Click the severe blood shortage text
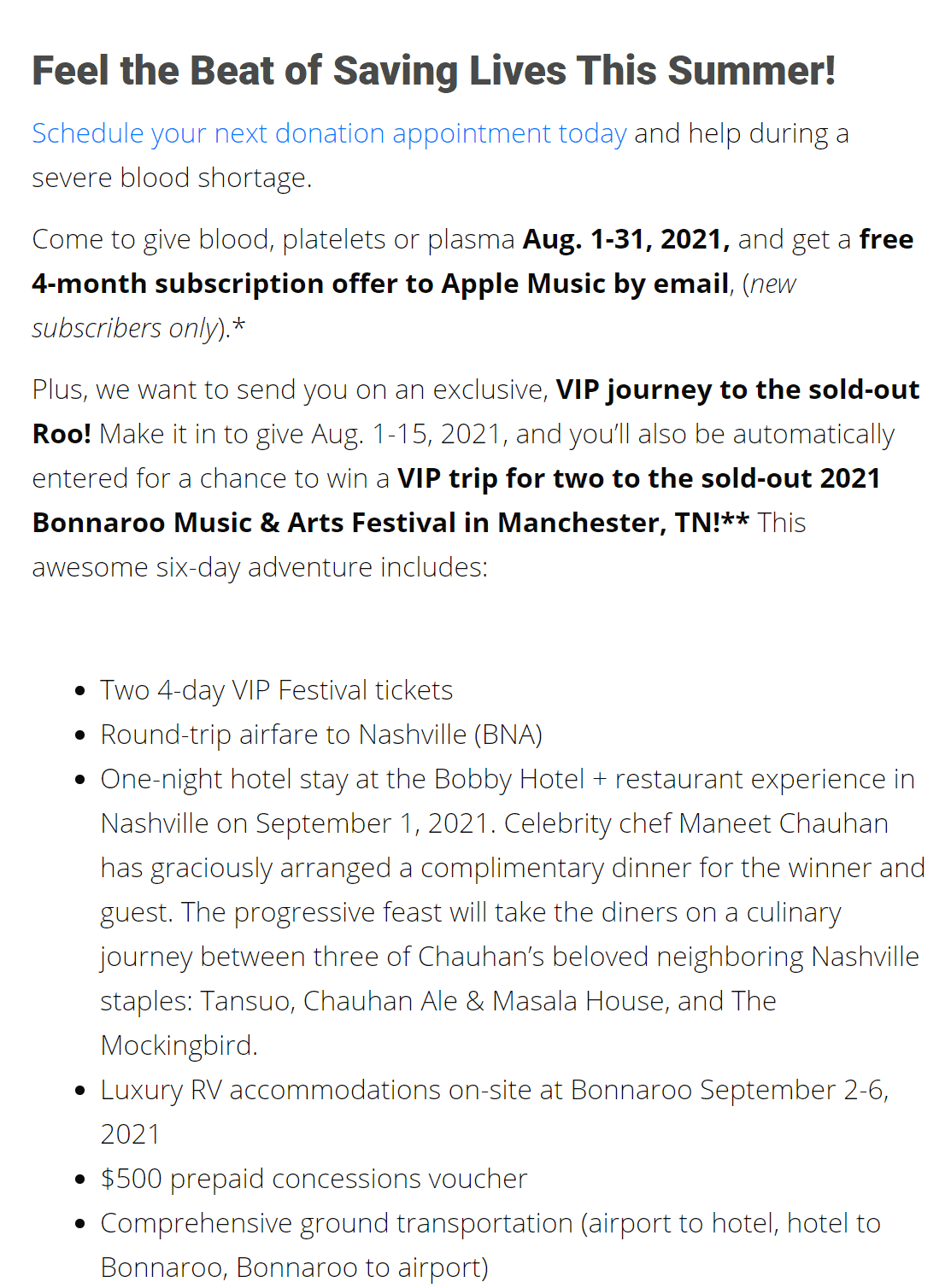 172,178
